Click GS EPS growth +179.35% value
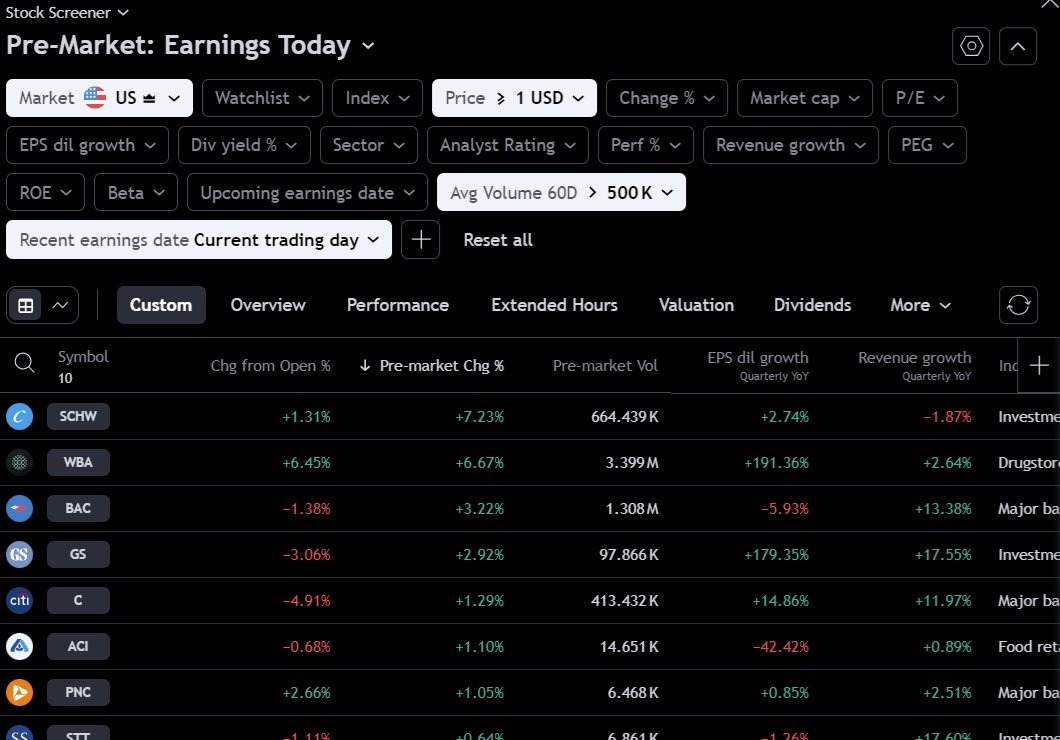The width and height of the screenshot is (1060, 740). click(x=776, y=555)
